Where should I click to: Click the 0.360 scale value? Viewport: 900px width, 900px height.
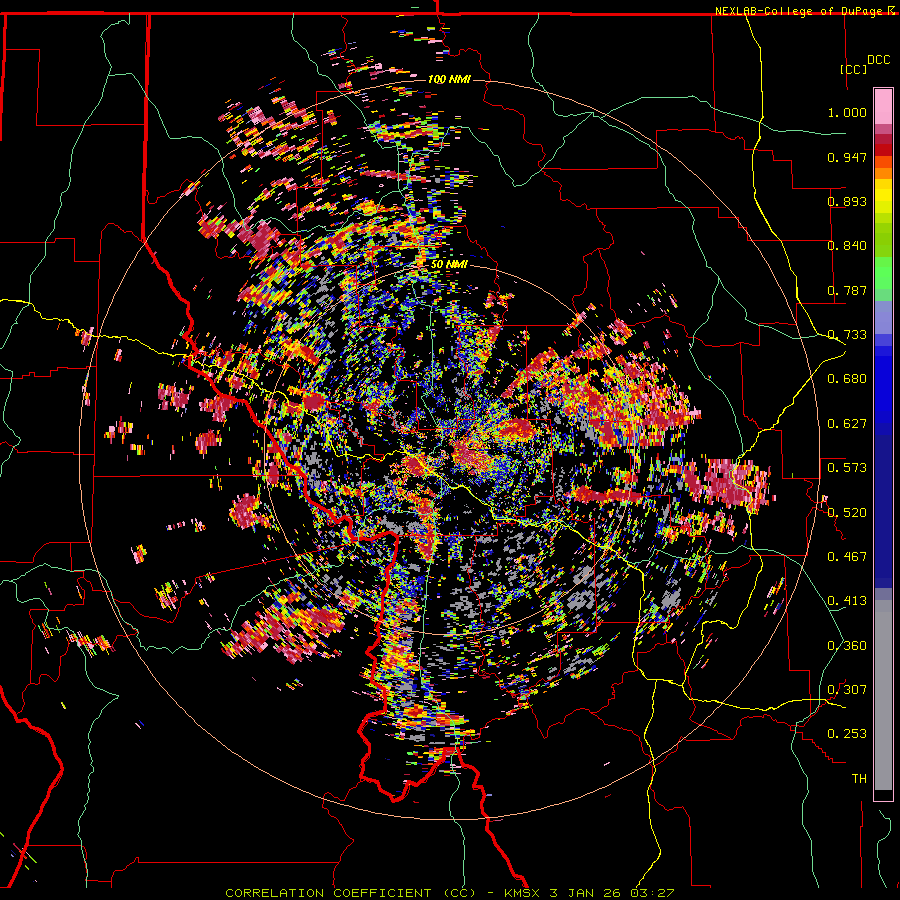click(x=847, y=645)
